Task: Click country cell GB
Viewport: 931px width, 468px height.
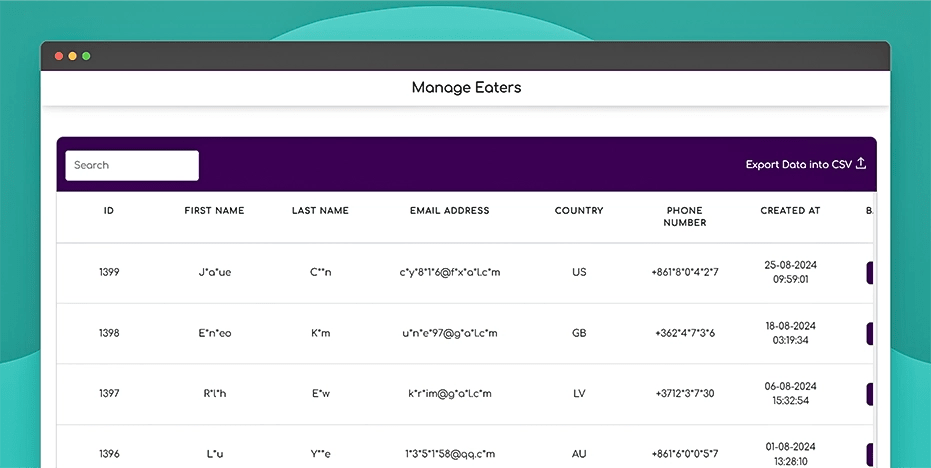Action: click(579, 333)
